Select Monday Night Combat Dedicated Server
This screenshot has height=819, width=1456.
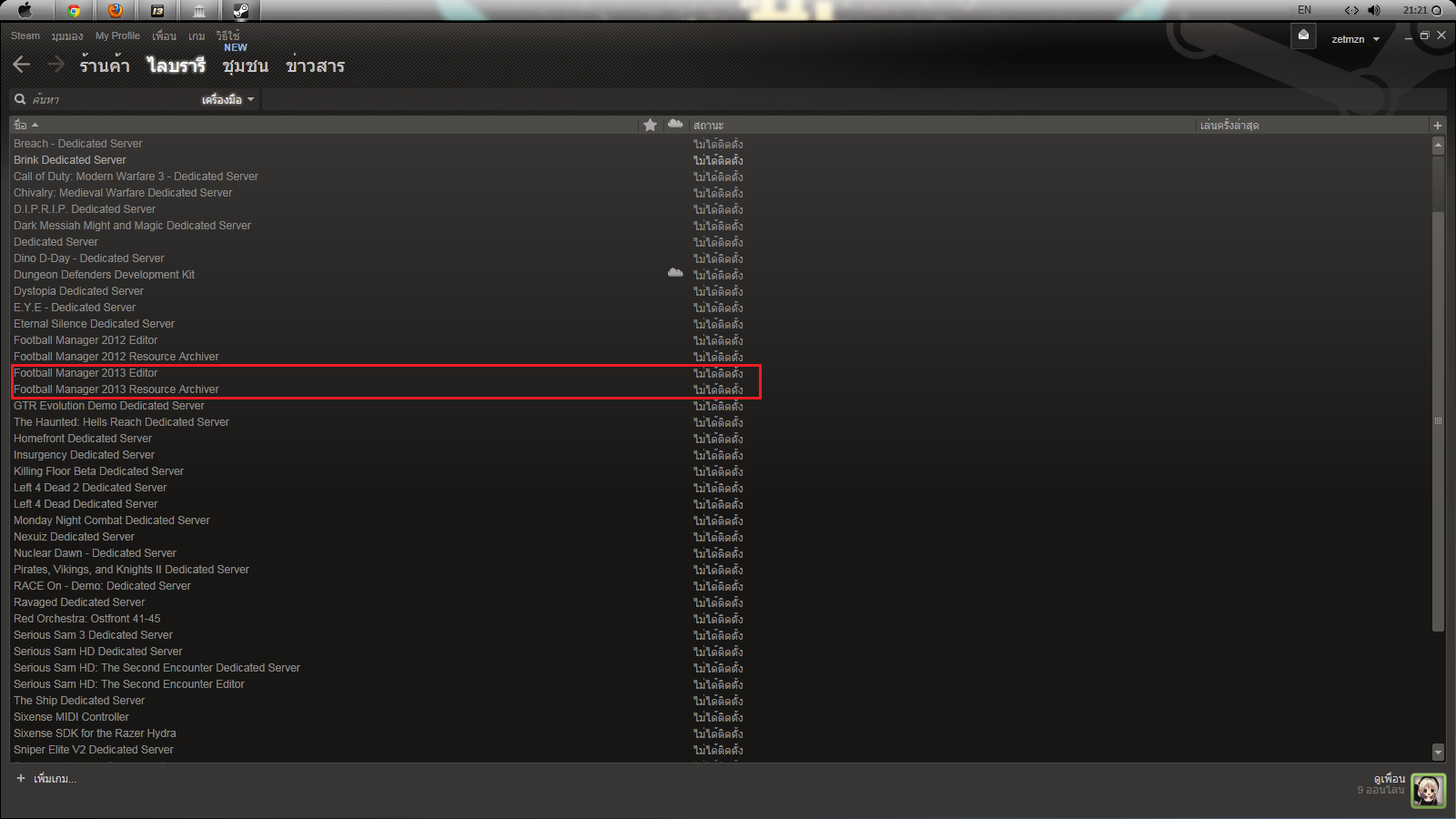point(112,521)
